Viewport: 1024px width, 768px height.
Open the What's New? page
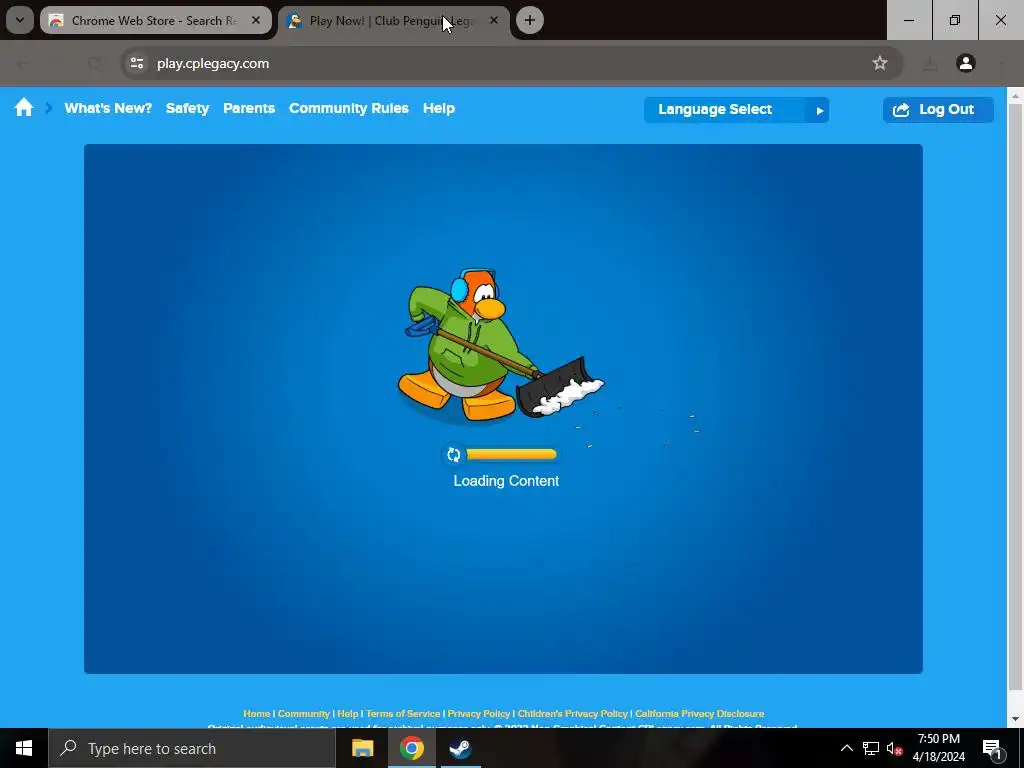(108, 108)
